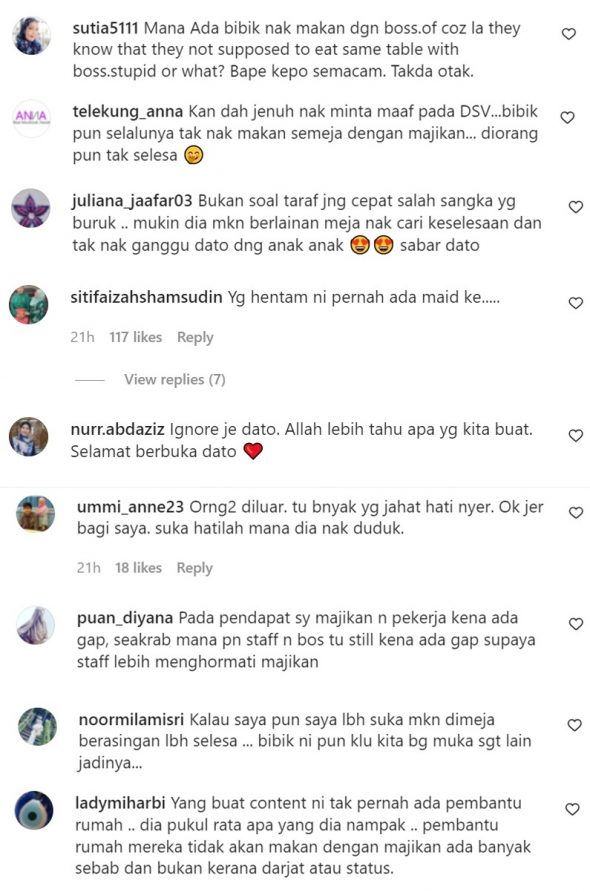Expand View replies (7) thread

click(175, 379)
